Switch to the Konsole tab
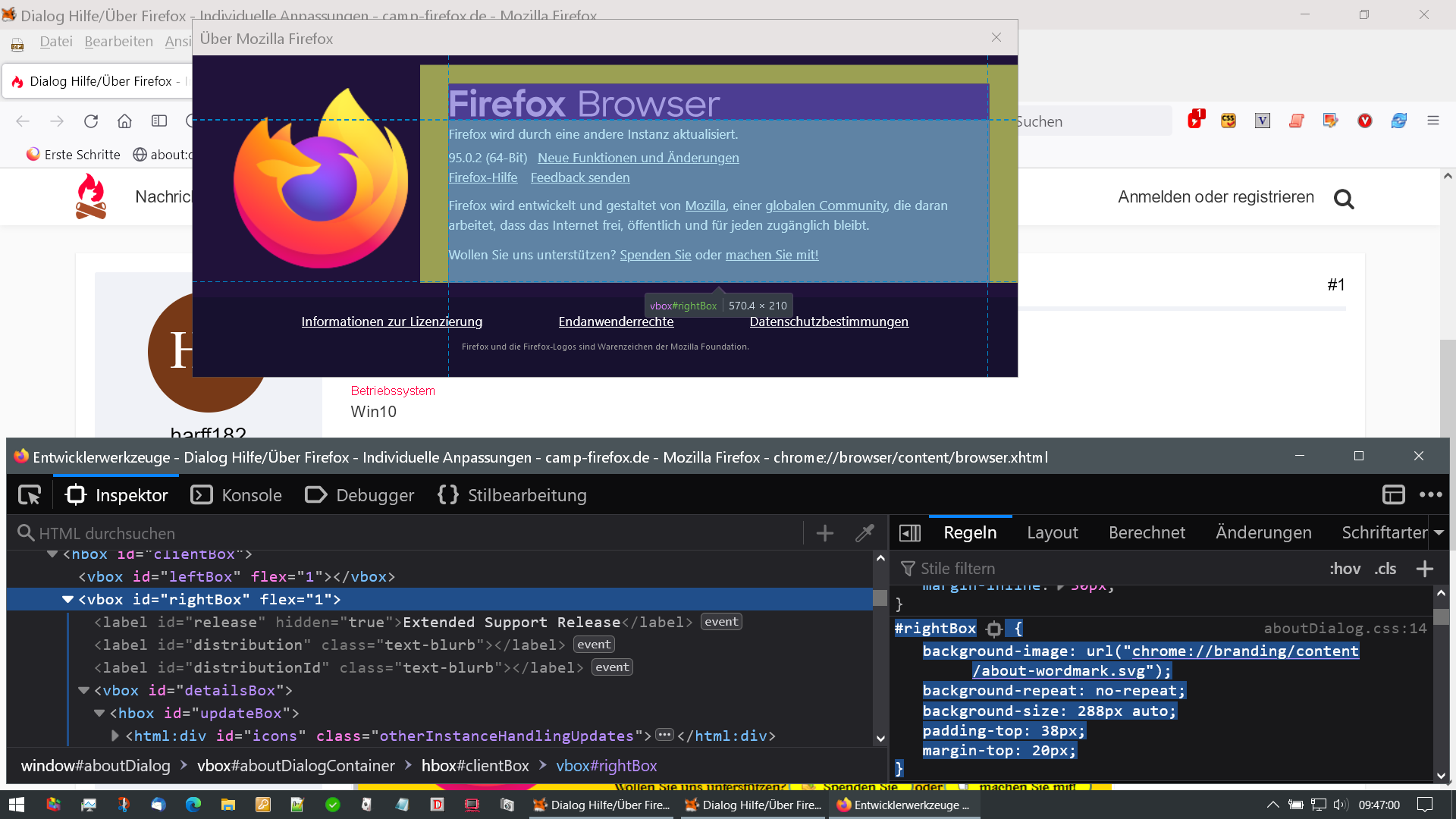This screenshot has height=819, width=1456. [x=236, y=495]
